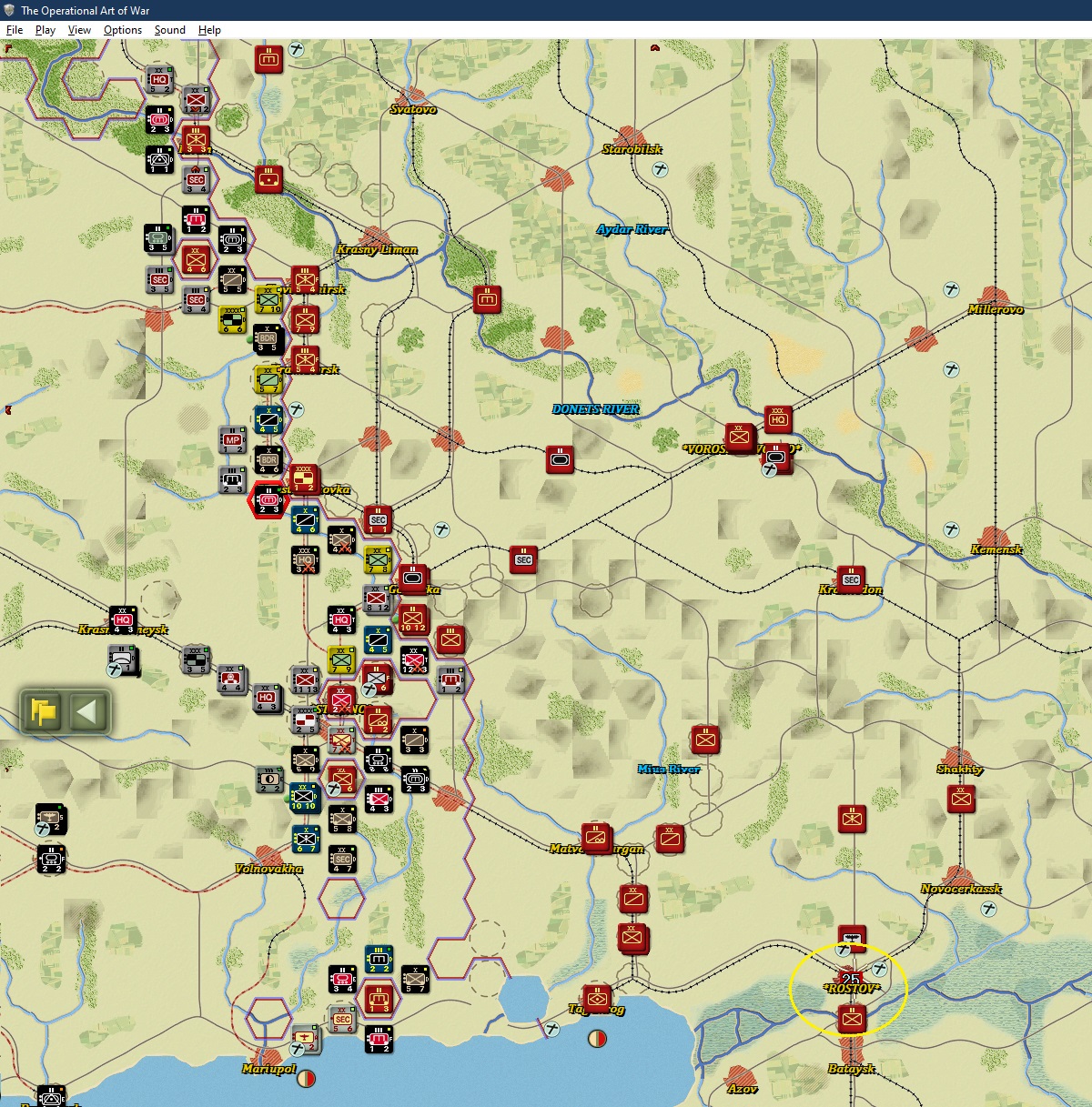
Task: Select the black 10-10 division unit
Action: (305, 798)
